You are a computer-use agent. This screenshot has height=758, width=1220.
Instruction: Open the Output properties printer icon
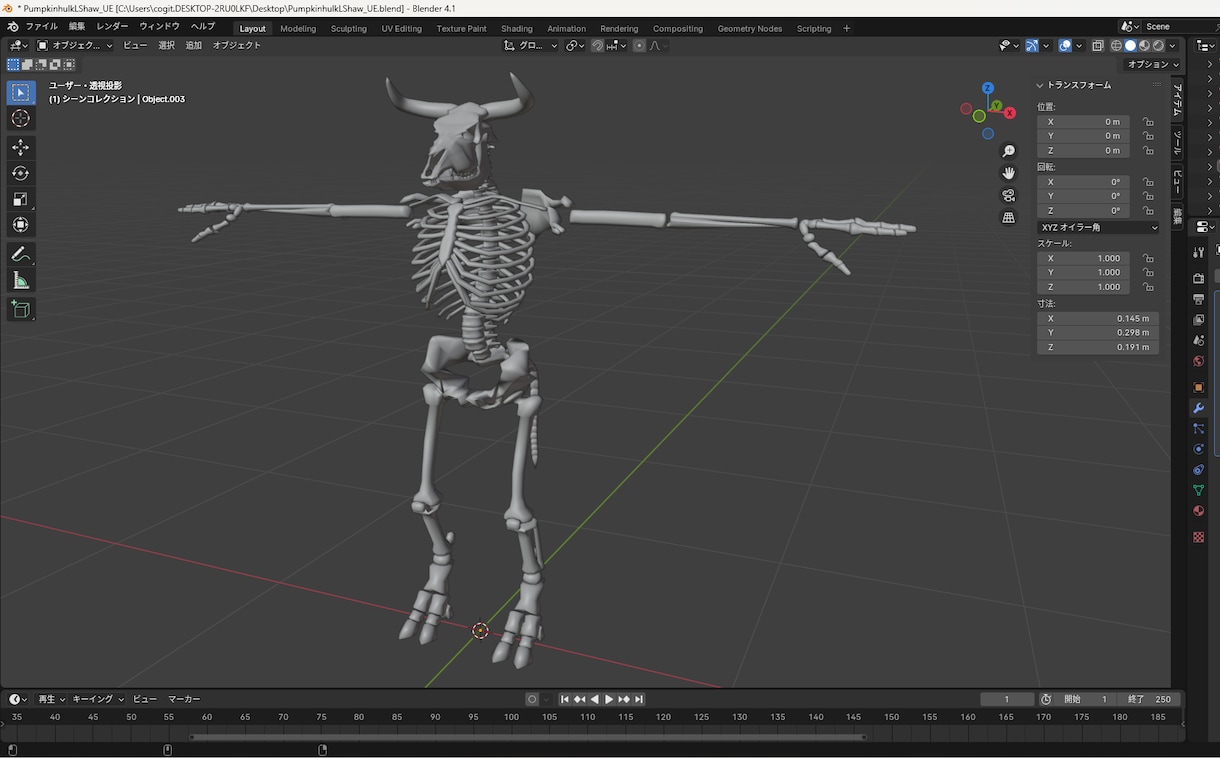tap(1198, 299)
